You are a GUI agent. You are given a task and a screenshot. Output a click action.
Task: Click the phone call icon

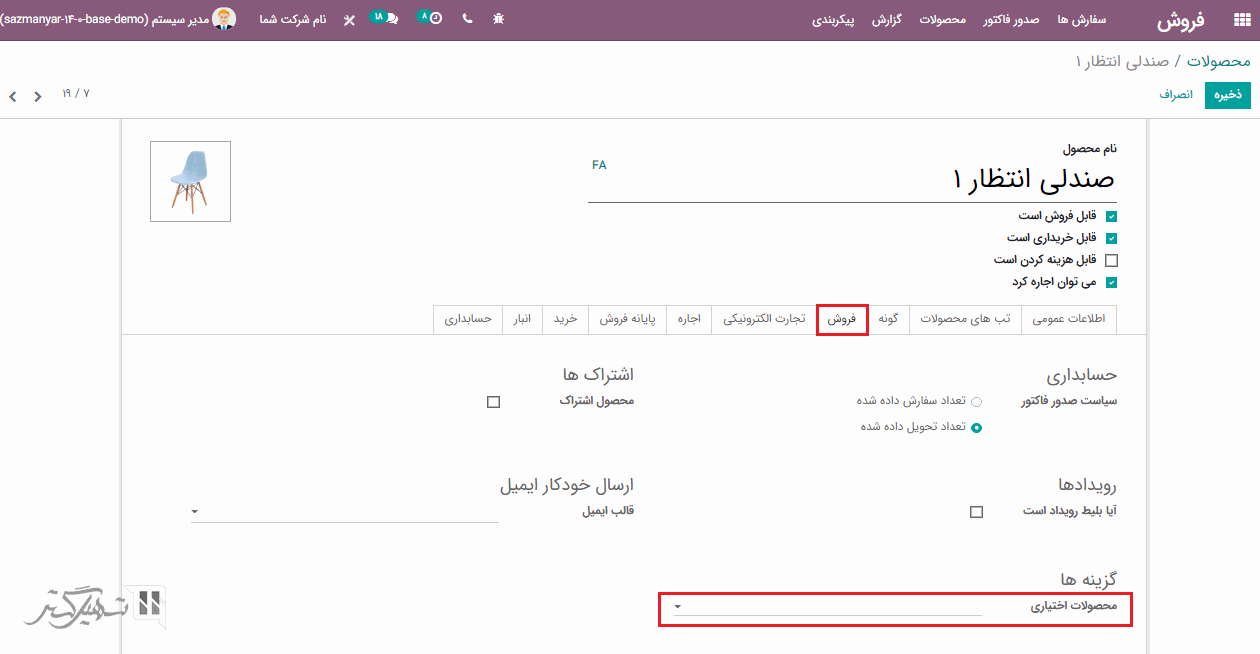467,19
